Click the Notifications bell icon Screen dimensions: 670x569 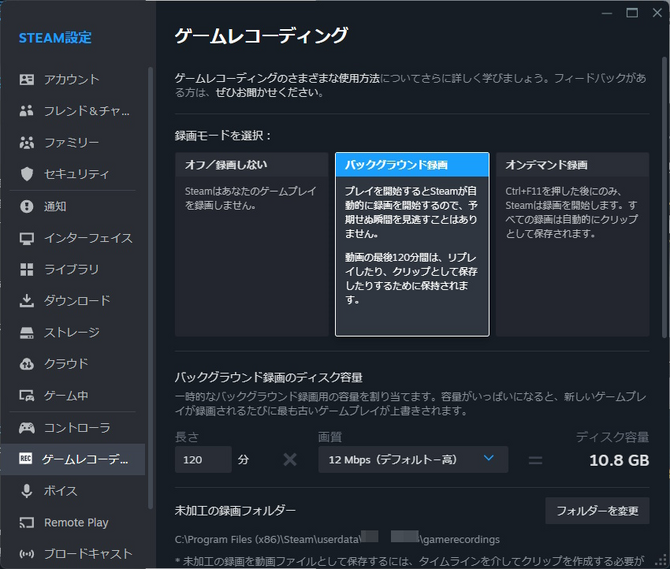pos(27,206)
